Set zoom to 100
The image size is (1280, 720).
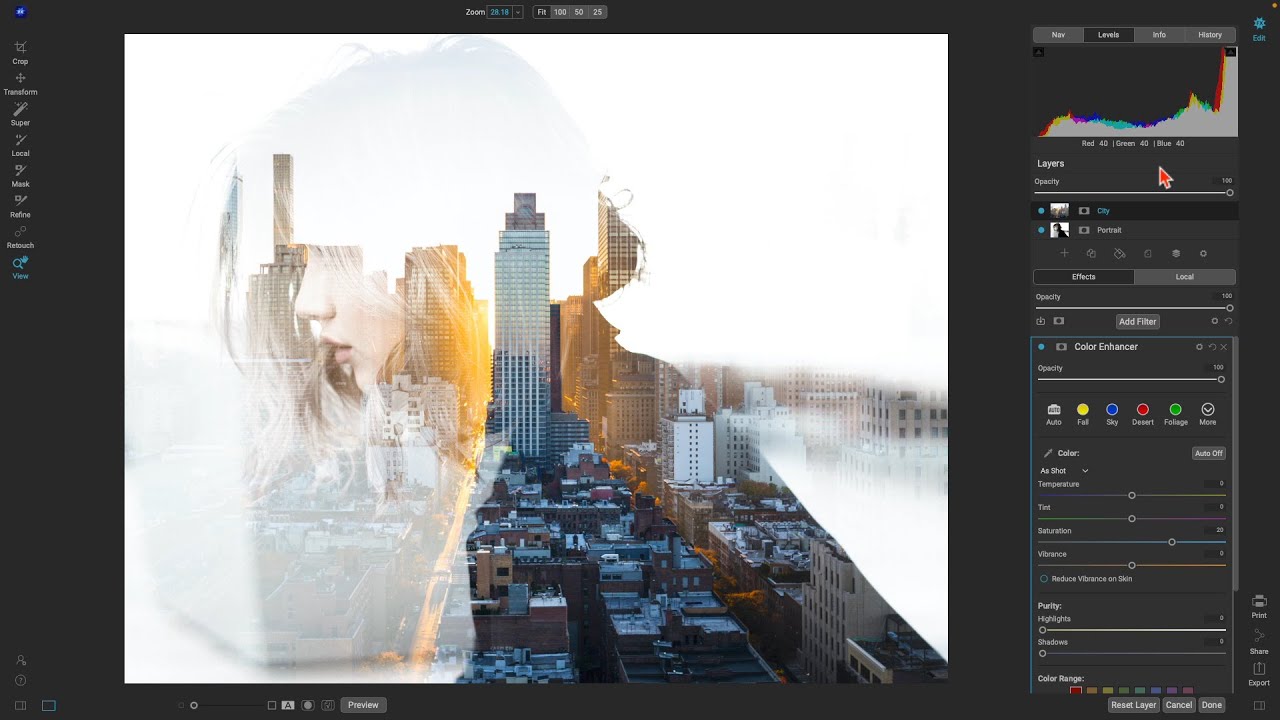point(560,12)
